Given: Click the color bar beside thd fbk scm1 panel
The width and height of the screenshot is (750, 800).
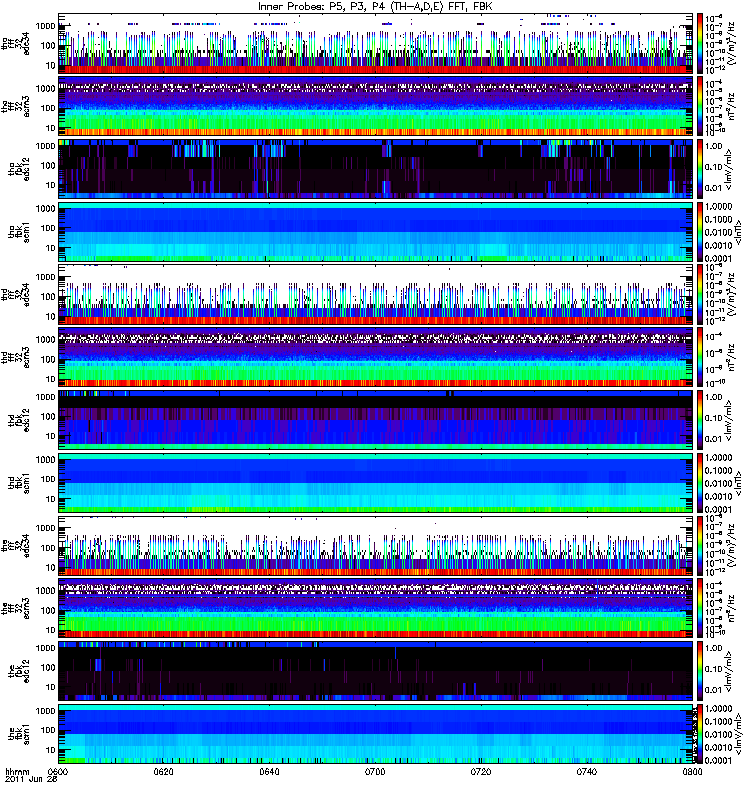Looking at the screenshot, I should coord(699,482).
